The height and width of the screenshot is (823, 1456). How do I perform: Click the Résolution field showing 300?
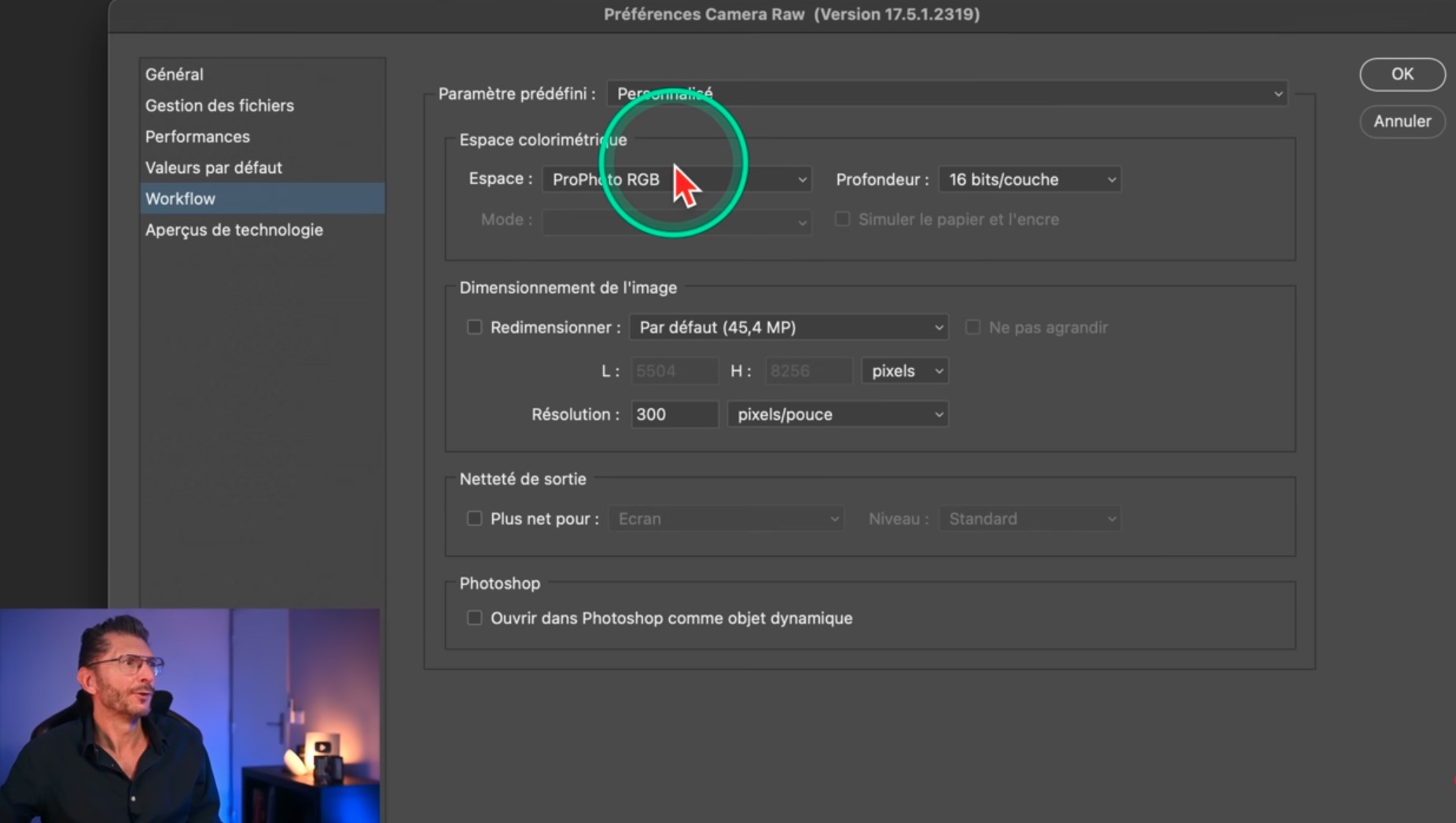[674, 414]
